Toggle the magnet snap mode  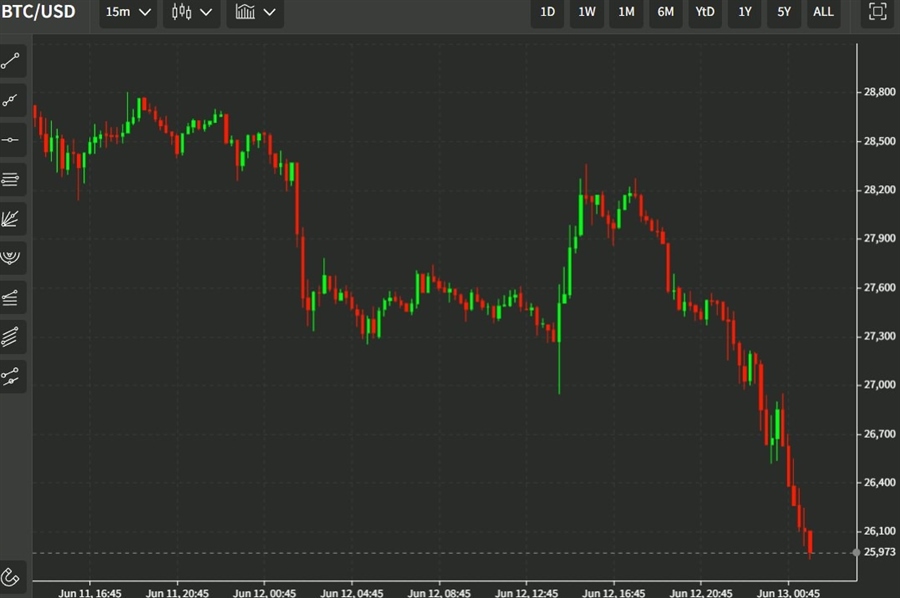(x=12, y=576)
